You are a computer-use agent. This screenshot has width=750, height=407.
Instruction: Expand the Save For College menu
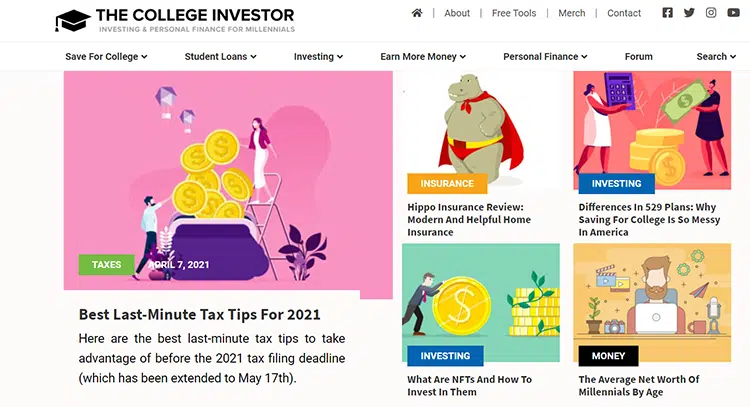pos(107,57)
